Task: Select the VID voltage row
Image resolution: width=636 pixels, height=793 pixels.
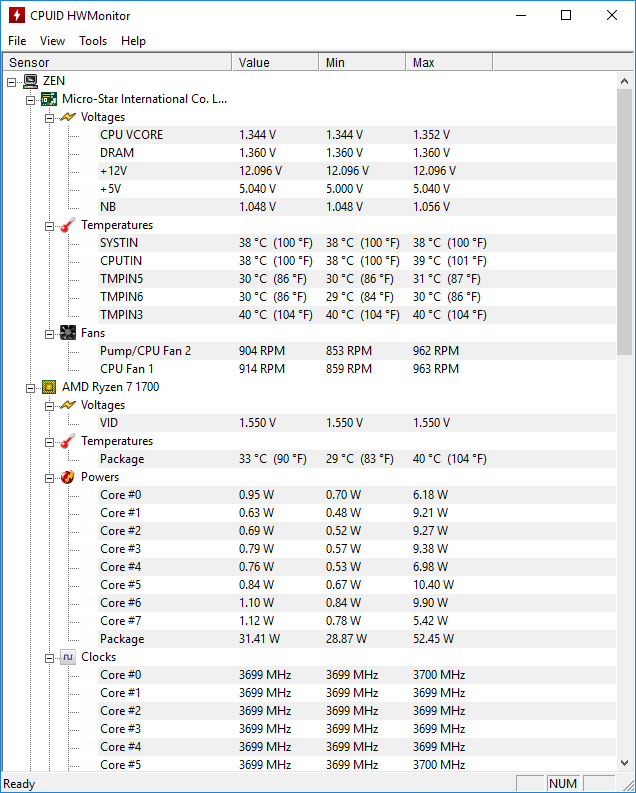Action: [x=356, y=423]
